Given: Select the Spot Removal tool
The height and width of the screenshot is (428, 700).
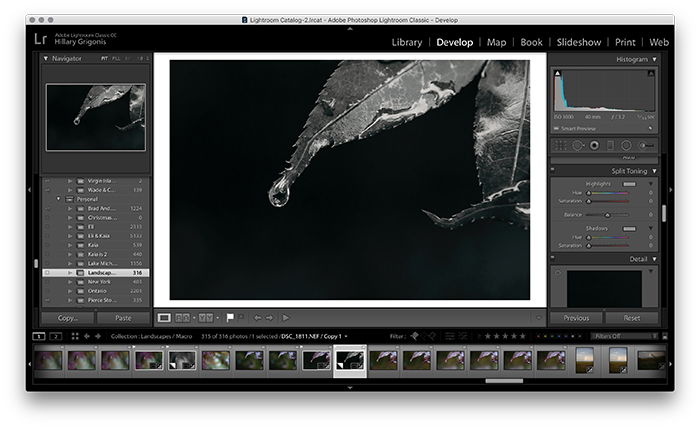Looking at the screenshot, I should [577, 145].
